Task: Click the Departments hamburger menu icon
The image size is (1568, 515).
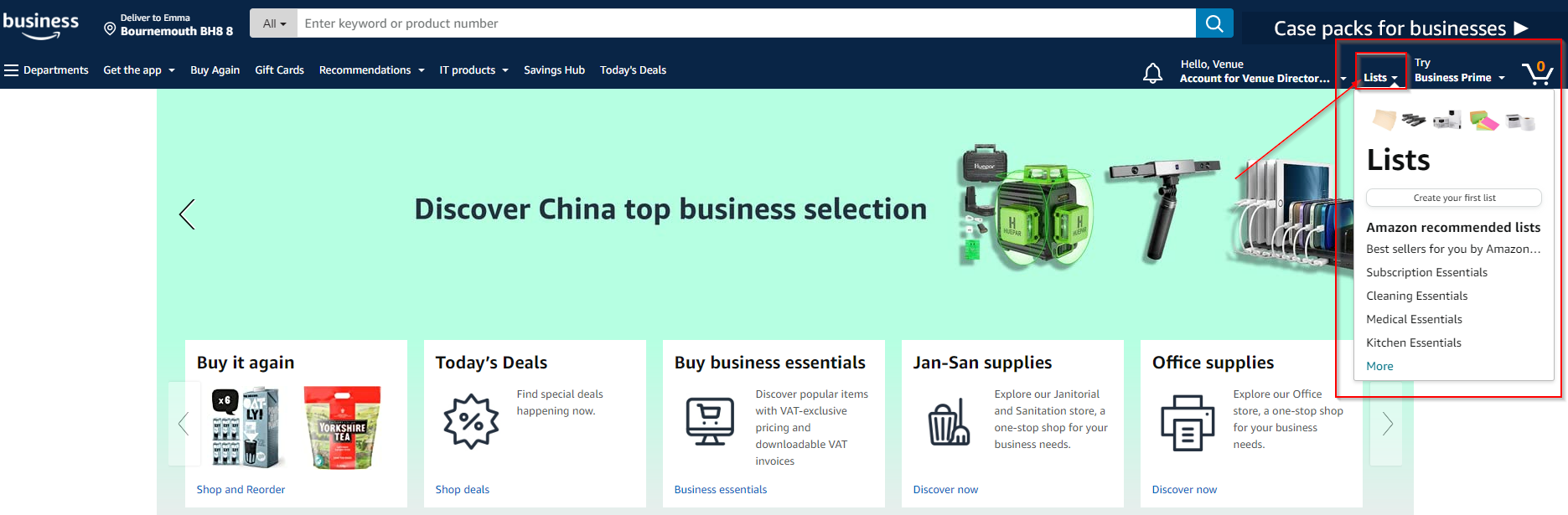Action: point(11,70)
